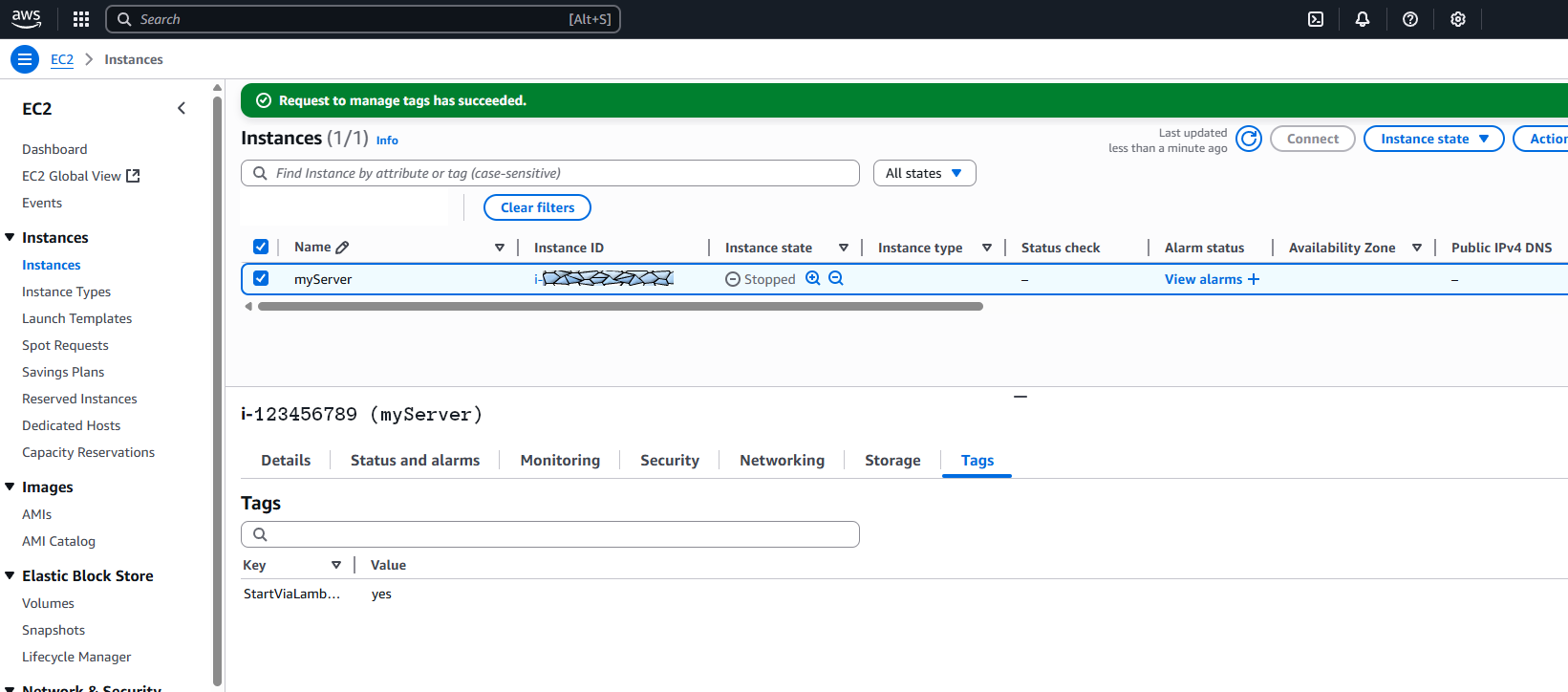This screenshot has width=1568, height=692.
Task: Open the help question mark menu
Action: coord(1410,19)
